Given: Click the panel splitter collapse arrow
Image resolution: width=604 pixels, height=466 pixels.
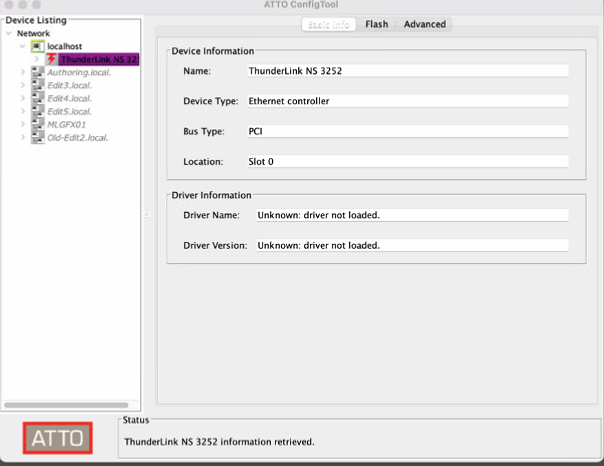Looking at the screenshot, I should pos(146,213).
